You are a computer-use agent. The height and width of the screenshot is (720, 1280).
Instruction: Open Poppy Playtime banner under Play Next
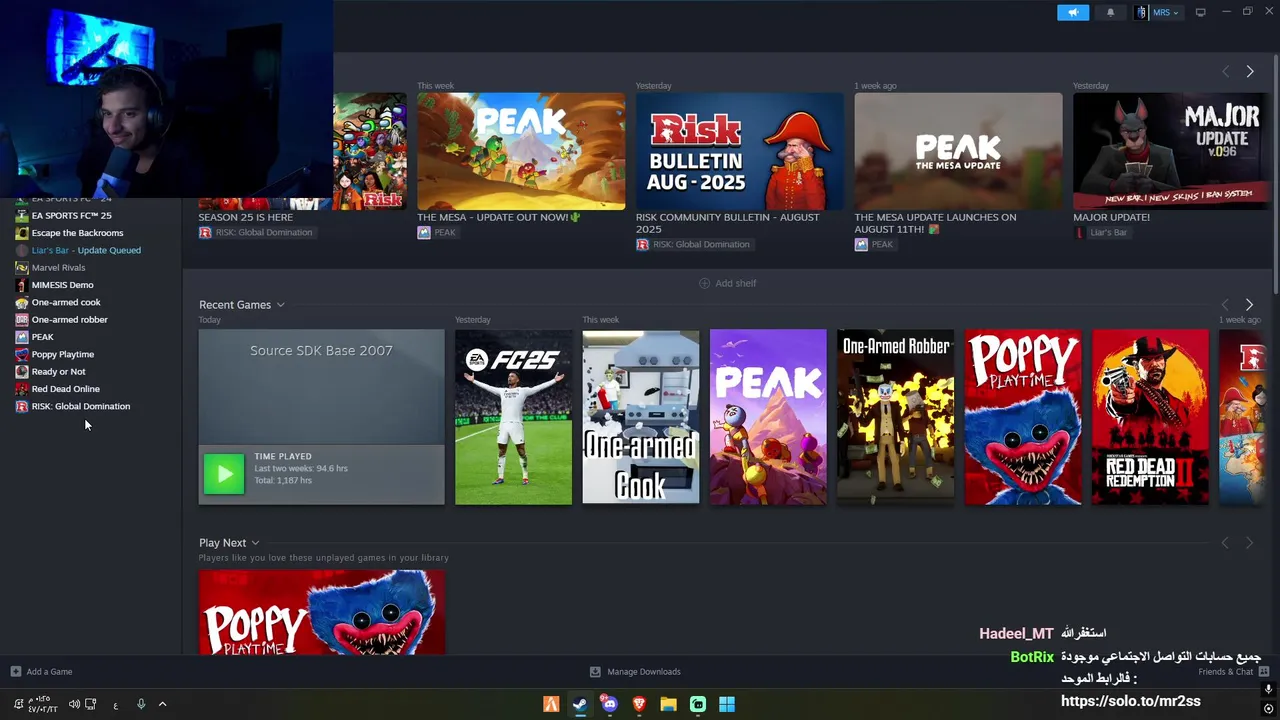321,612
